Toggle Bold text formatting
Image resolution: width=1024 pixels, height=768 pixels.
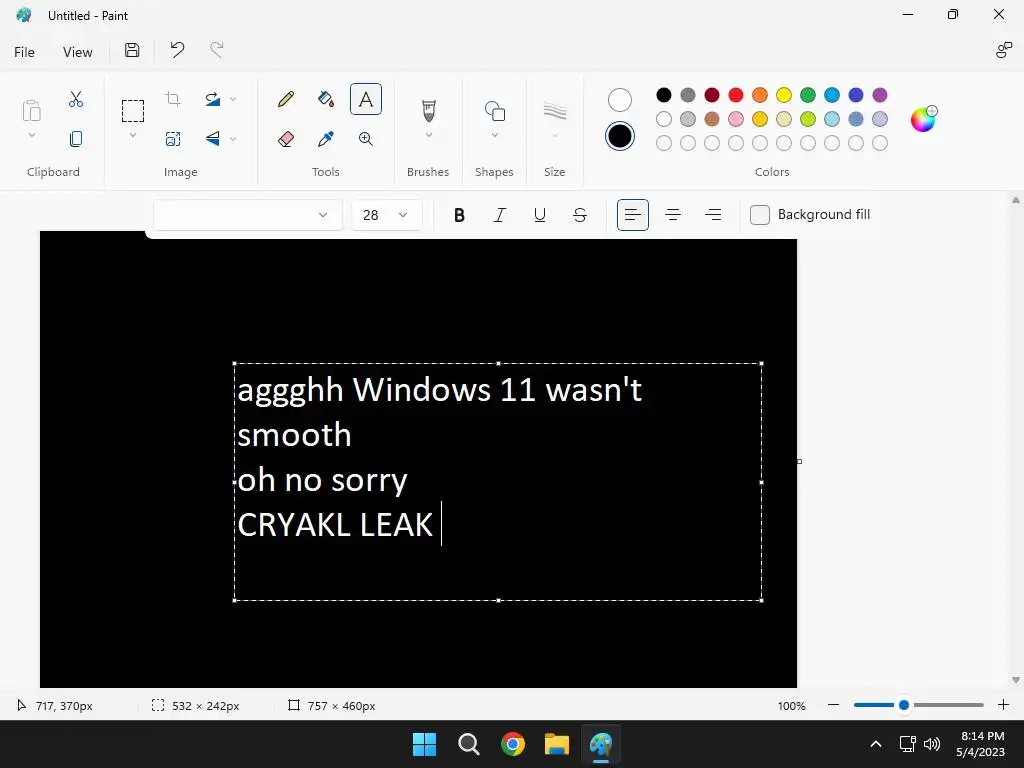459,215
